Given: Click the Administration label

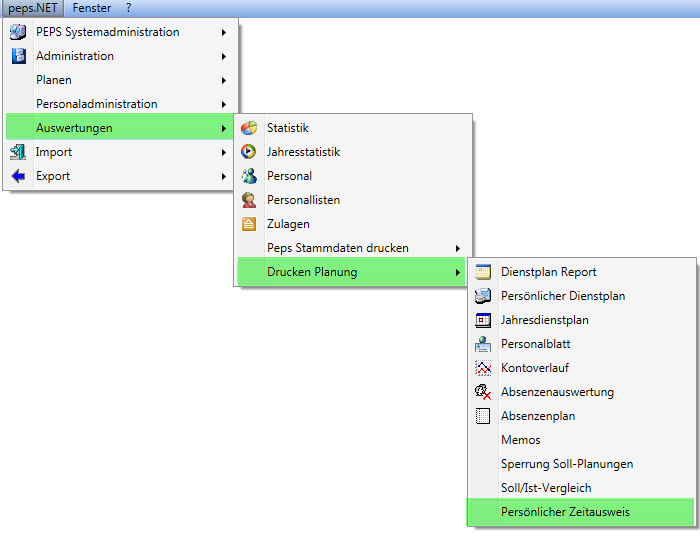Looking at the screenshot, I should coord(75,56).
